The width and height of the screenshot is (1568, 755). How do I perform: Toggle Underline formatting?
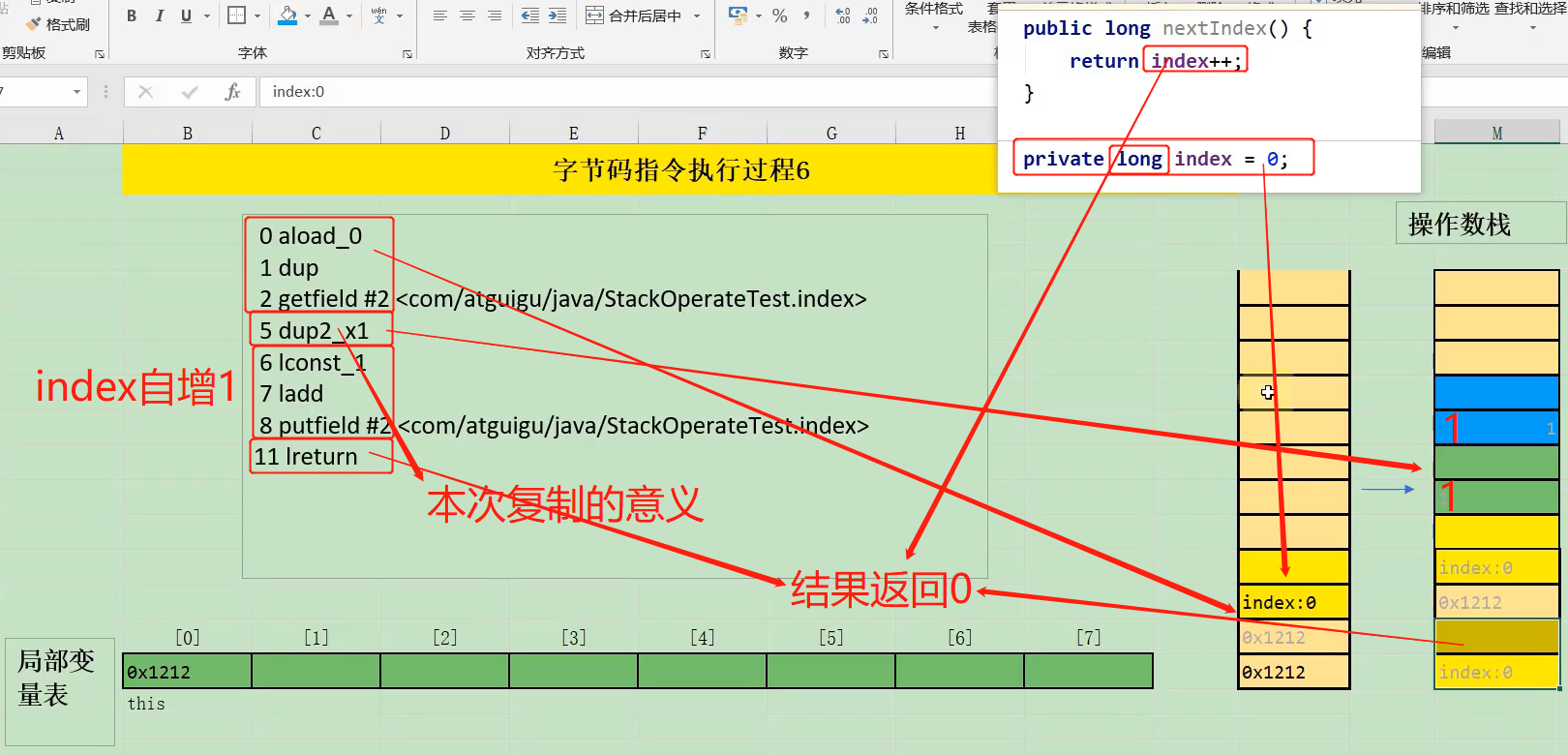[x=186, y=15]
